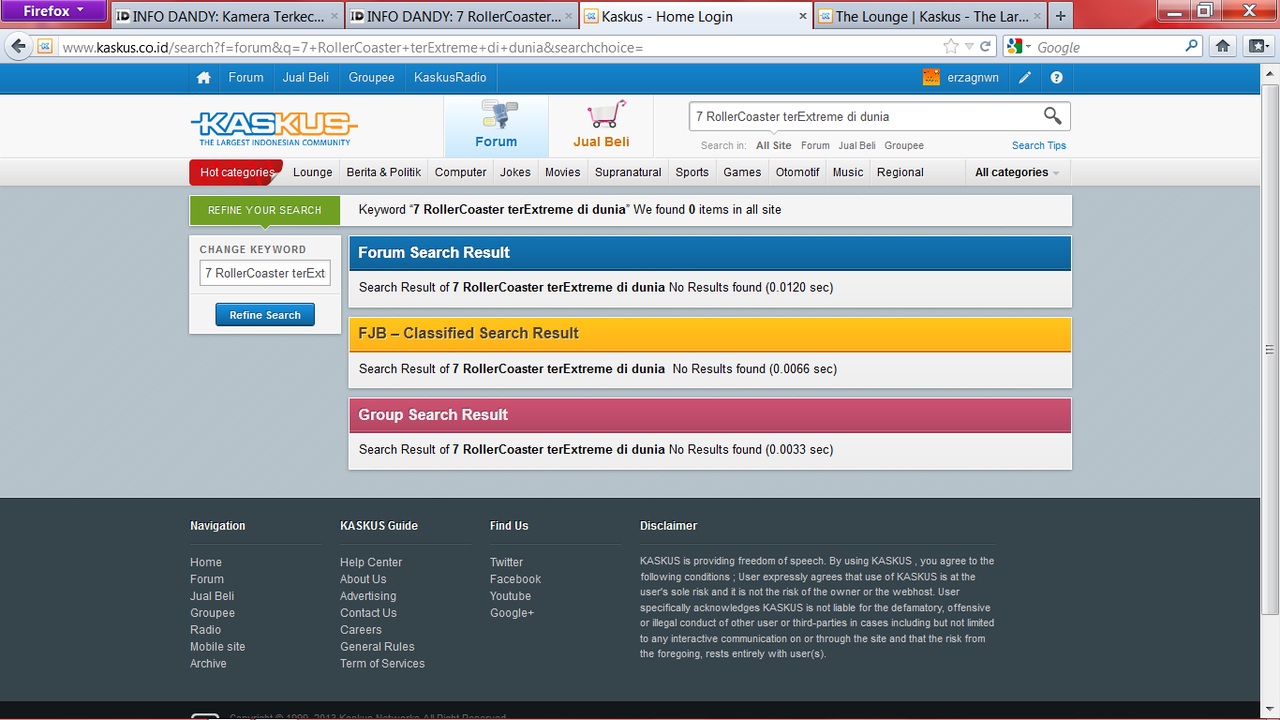Select the Kaskus - Home Login tab

click(695, 16)
